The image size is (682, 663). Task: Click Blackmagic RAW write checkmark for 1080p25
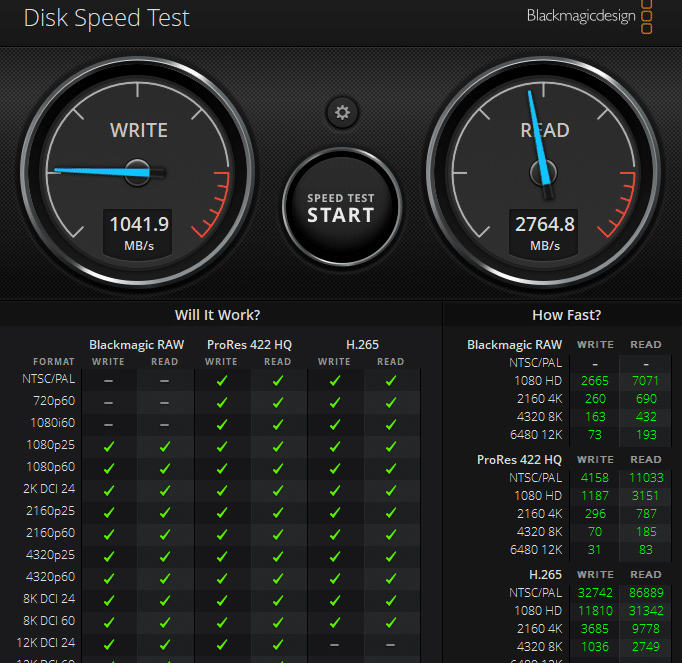[109, 446]
